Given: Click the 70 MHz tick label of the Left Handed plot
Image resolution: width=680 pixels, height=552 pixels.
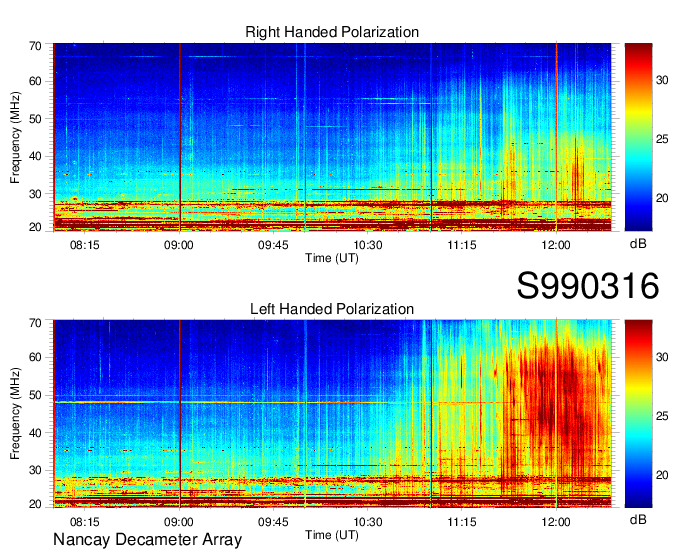Looking at the screenshot, I should (35, 323).
